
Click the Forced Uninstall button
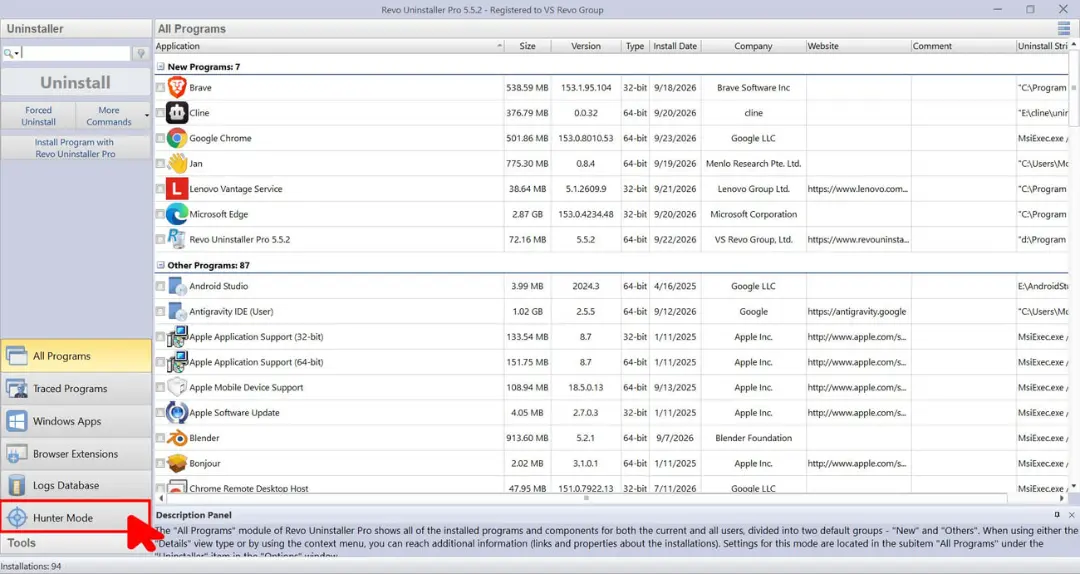[x=39, y=116]
